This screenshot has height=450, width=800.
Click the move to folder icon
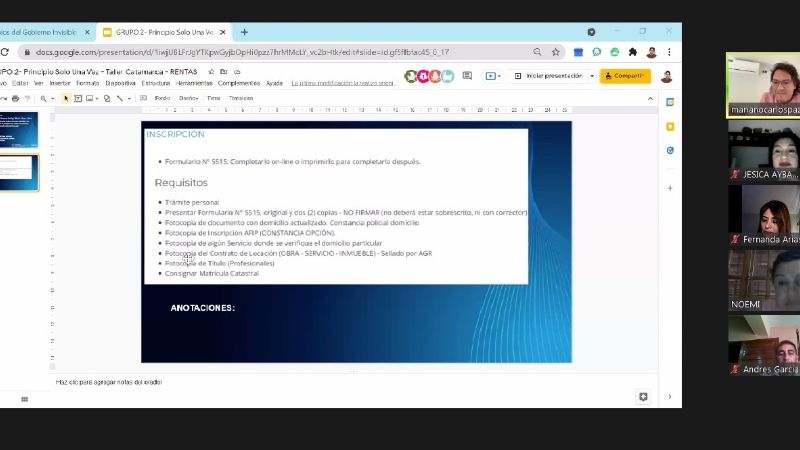point(223,72)
